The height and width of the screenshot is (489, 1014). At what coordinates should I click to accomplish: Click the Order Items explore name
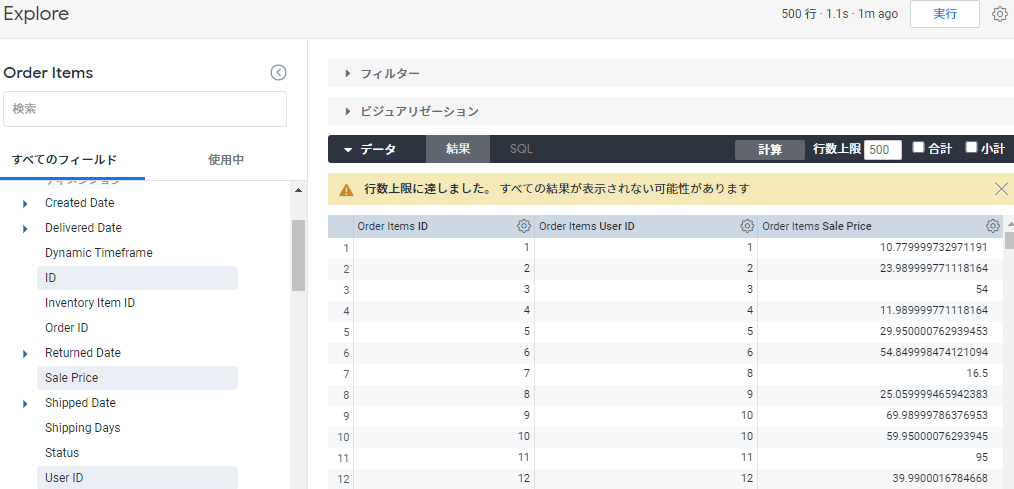(49, 73)
